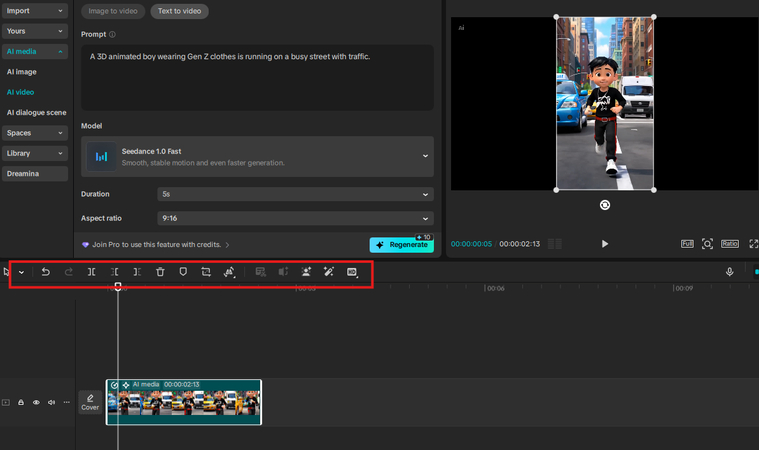Open Dreamina in sidebar

[35, 173]
